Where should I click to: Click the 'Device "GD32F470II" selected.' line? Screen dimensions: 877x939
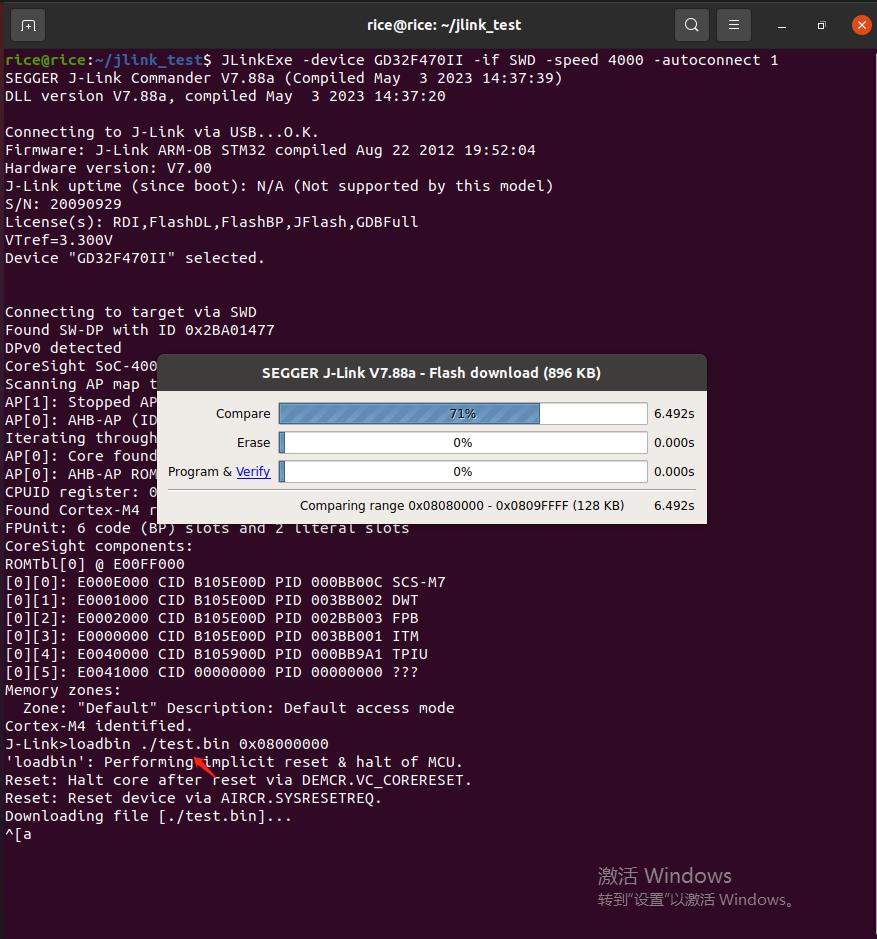click(x=135, y=258)
